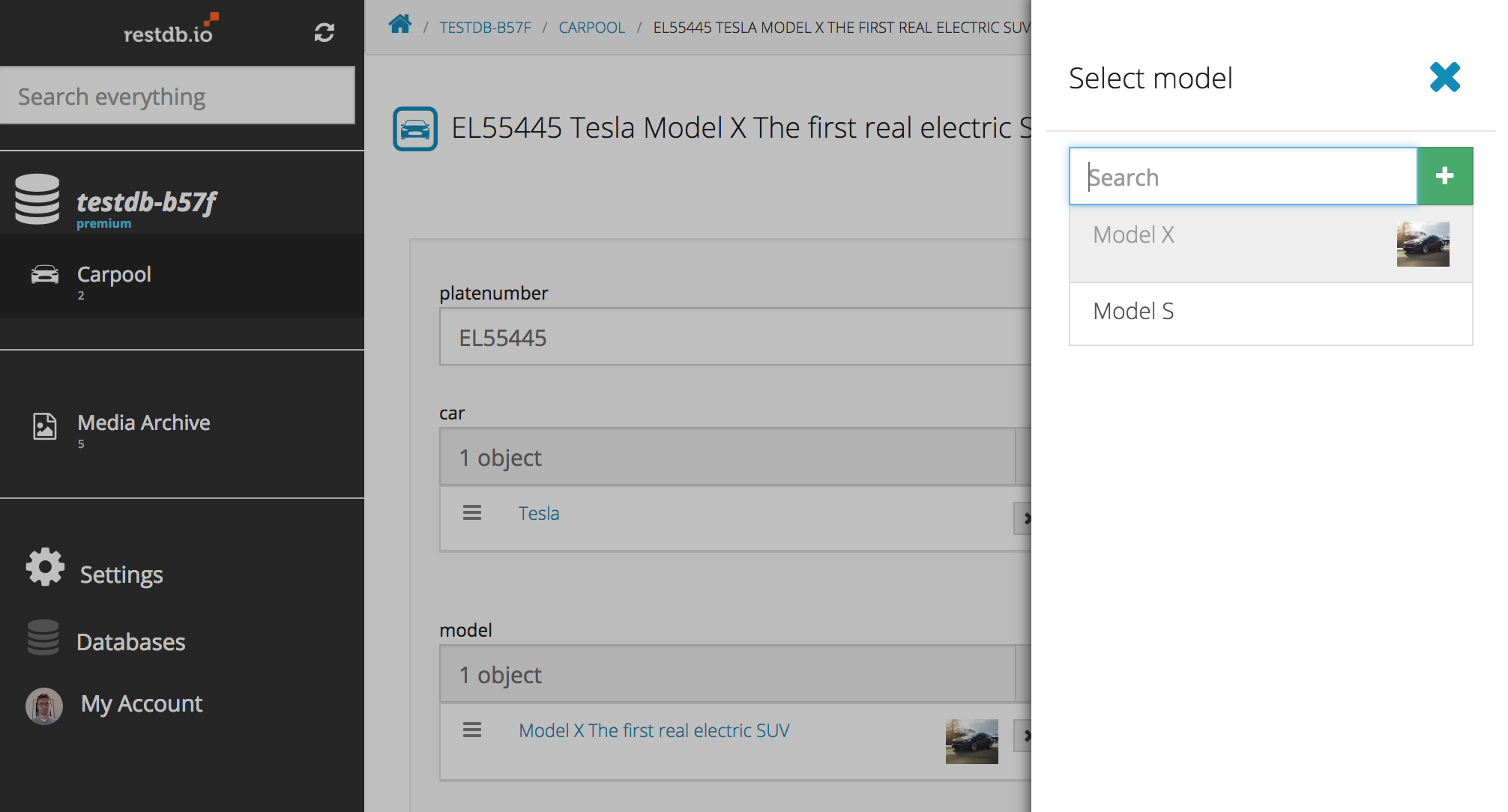Click the Media Archive image icon
The width and height of the screenshot is (1508, 812).
click(45, 425)
